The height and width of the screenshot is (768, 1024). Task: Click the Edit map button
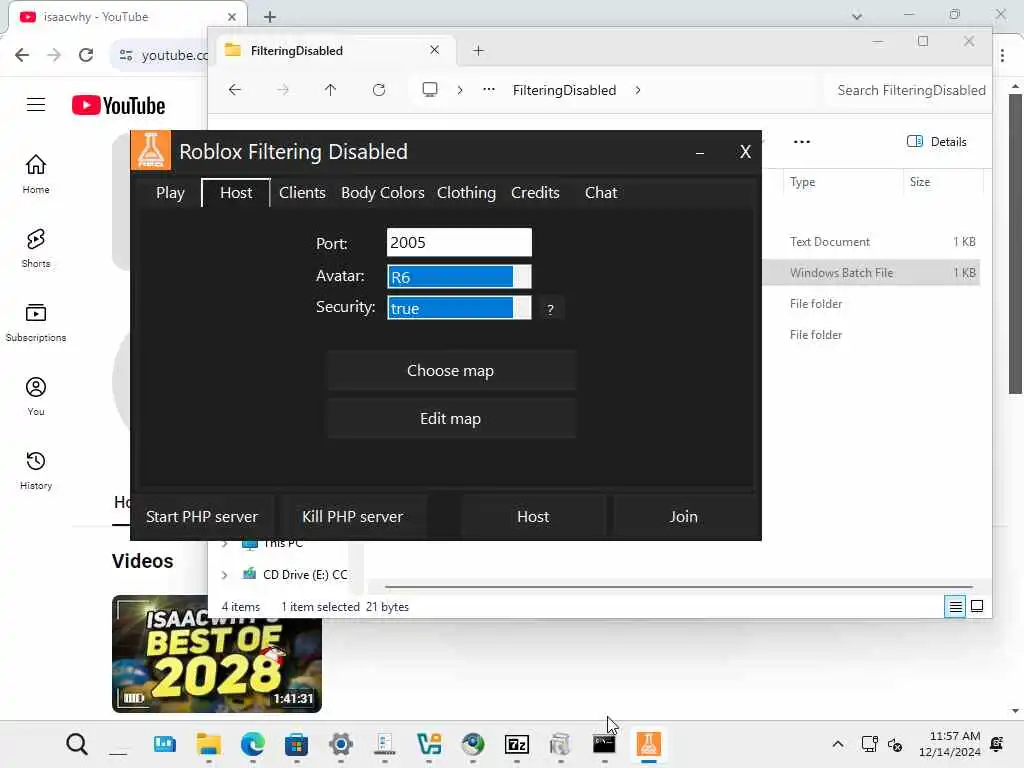pyautogui.click(x=451, y=419)
